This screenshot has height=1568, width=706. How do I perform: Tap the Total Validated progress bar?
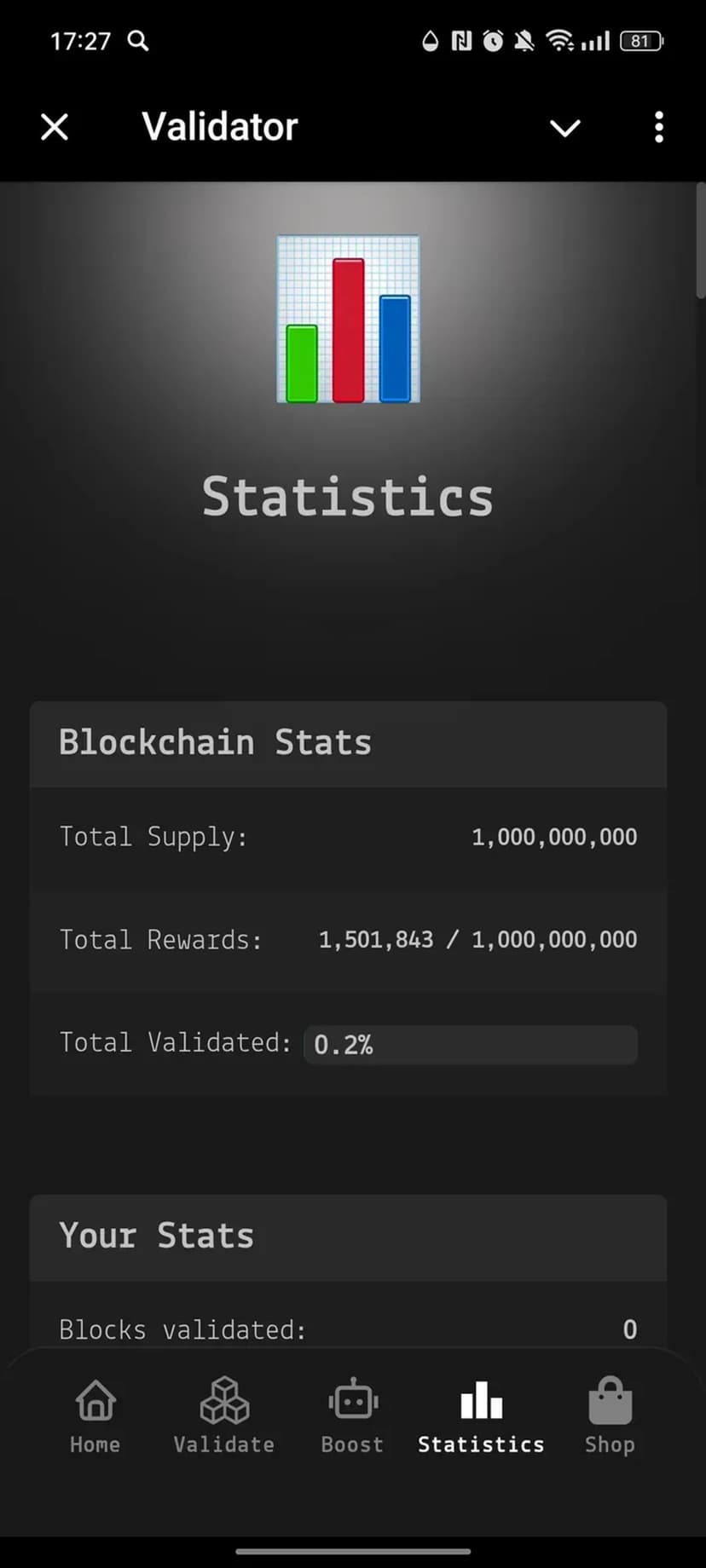[x=471, y=1044]
